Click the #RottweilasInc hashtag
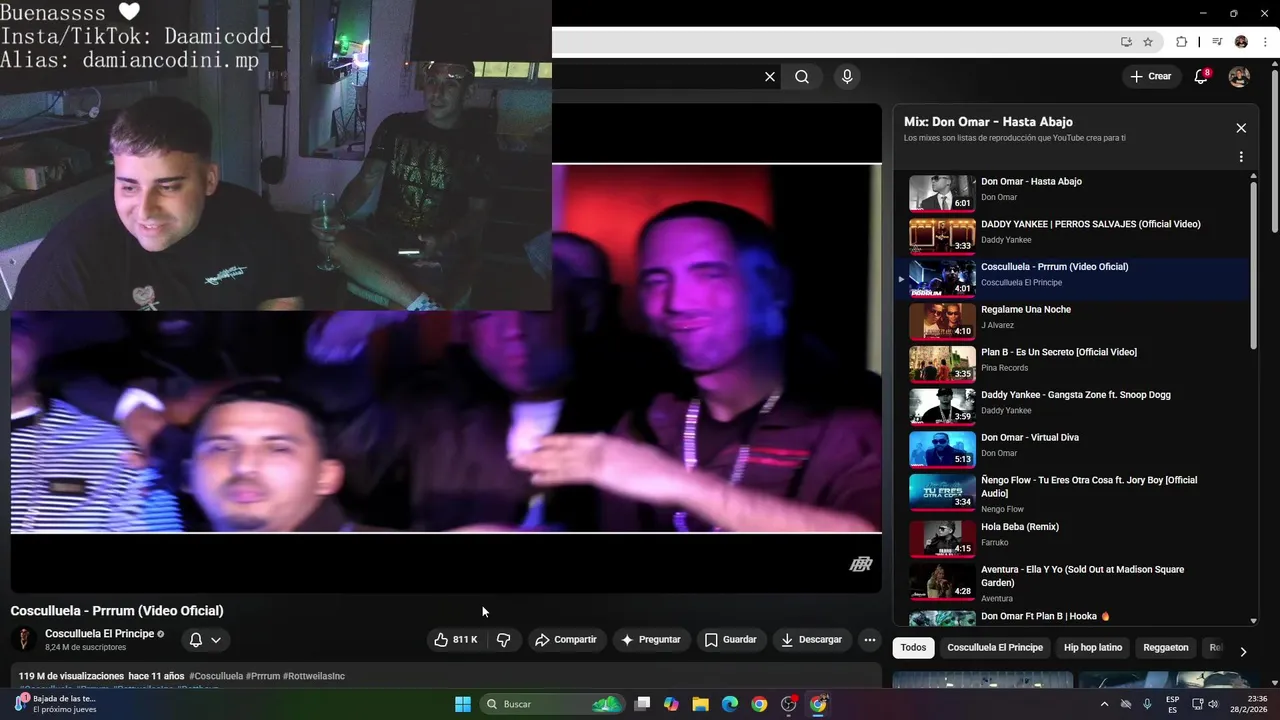The height and width of the screenshot is (720, 1280). click(x=314, y=676)
